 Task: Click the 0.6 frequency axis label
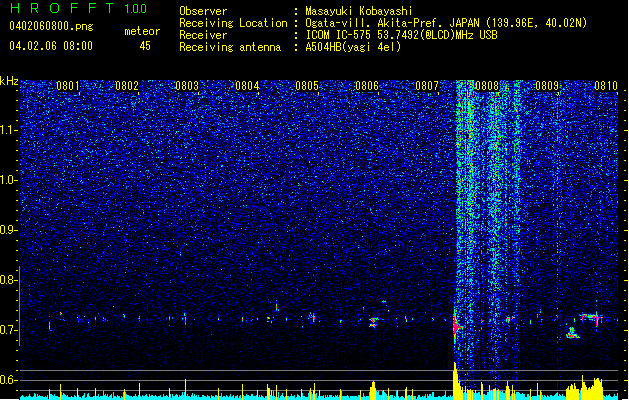tap(9, 380)
